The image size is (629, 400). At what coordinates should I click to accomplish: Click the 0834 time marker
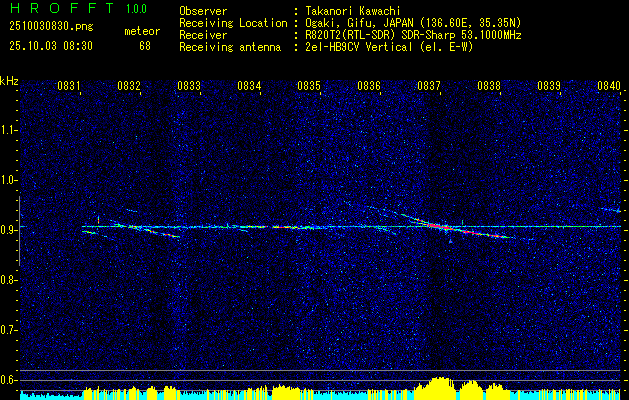click(249, 85)
